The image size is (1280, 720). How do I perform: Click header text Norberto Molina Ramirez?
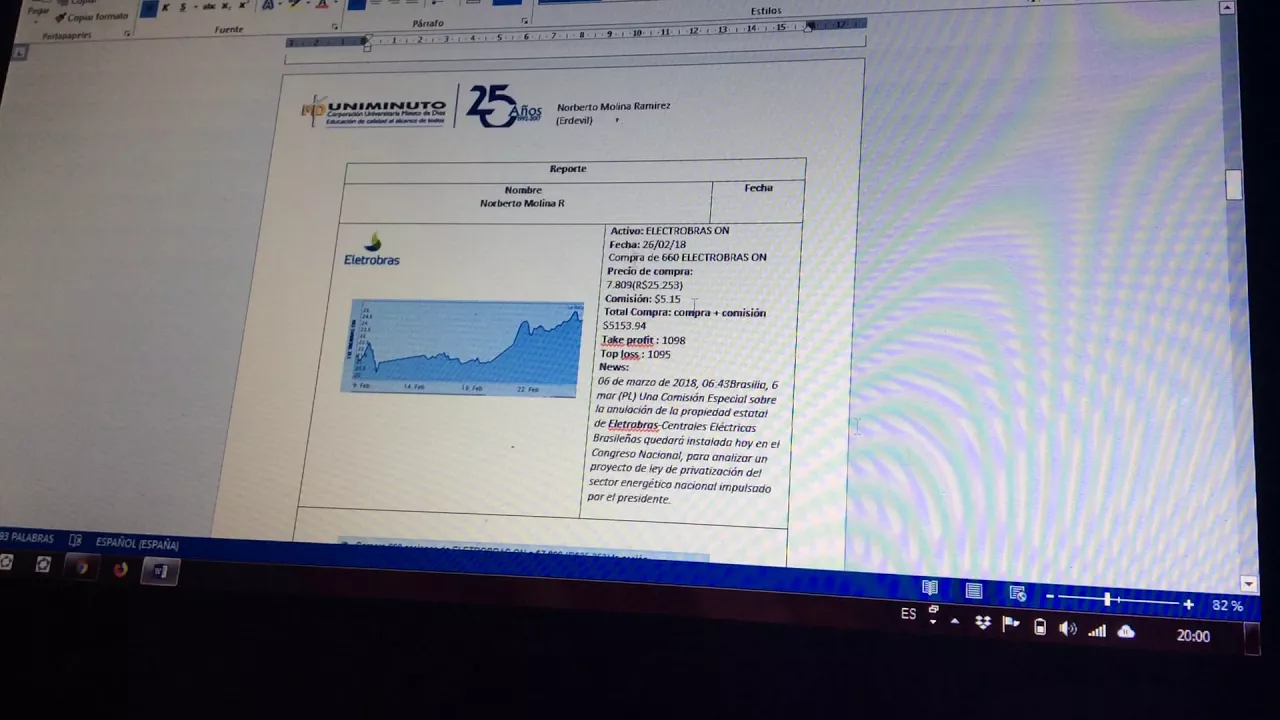tap(613, 106)
